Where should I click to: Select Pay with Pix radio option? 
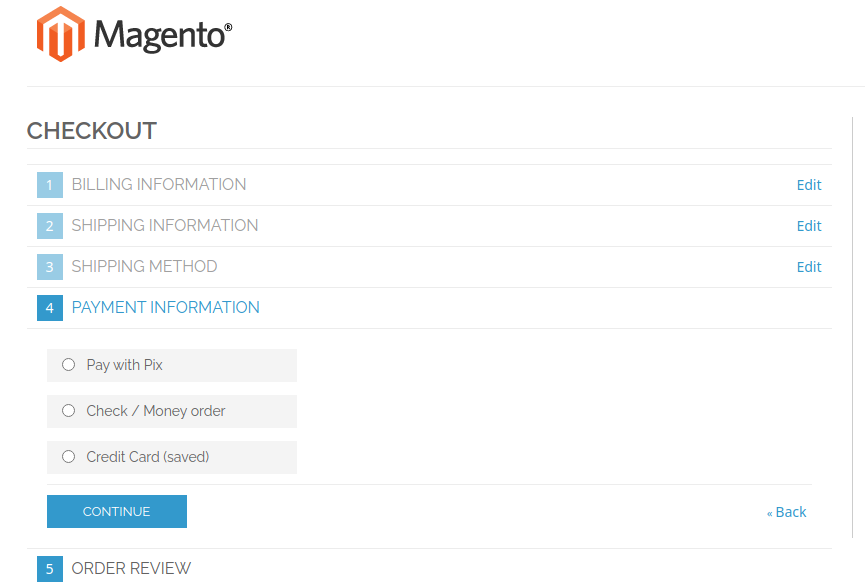[69, 365]
